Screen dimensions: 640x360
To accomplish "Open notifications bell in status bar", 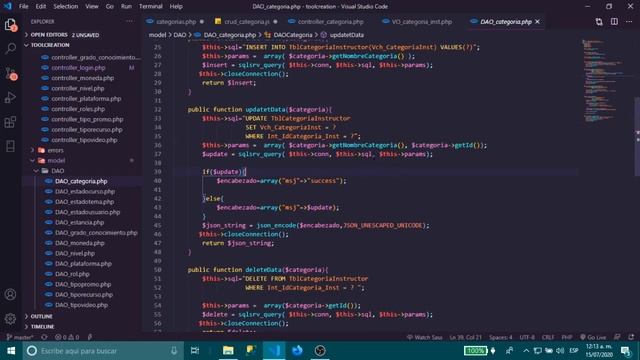I will (x=631, y=337).
